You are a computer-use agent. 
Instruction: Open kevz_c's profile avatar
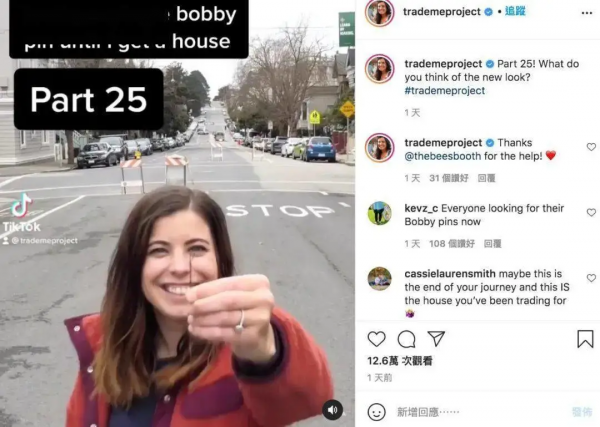click(x=379, y=213)
